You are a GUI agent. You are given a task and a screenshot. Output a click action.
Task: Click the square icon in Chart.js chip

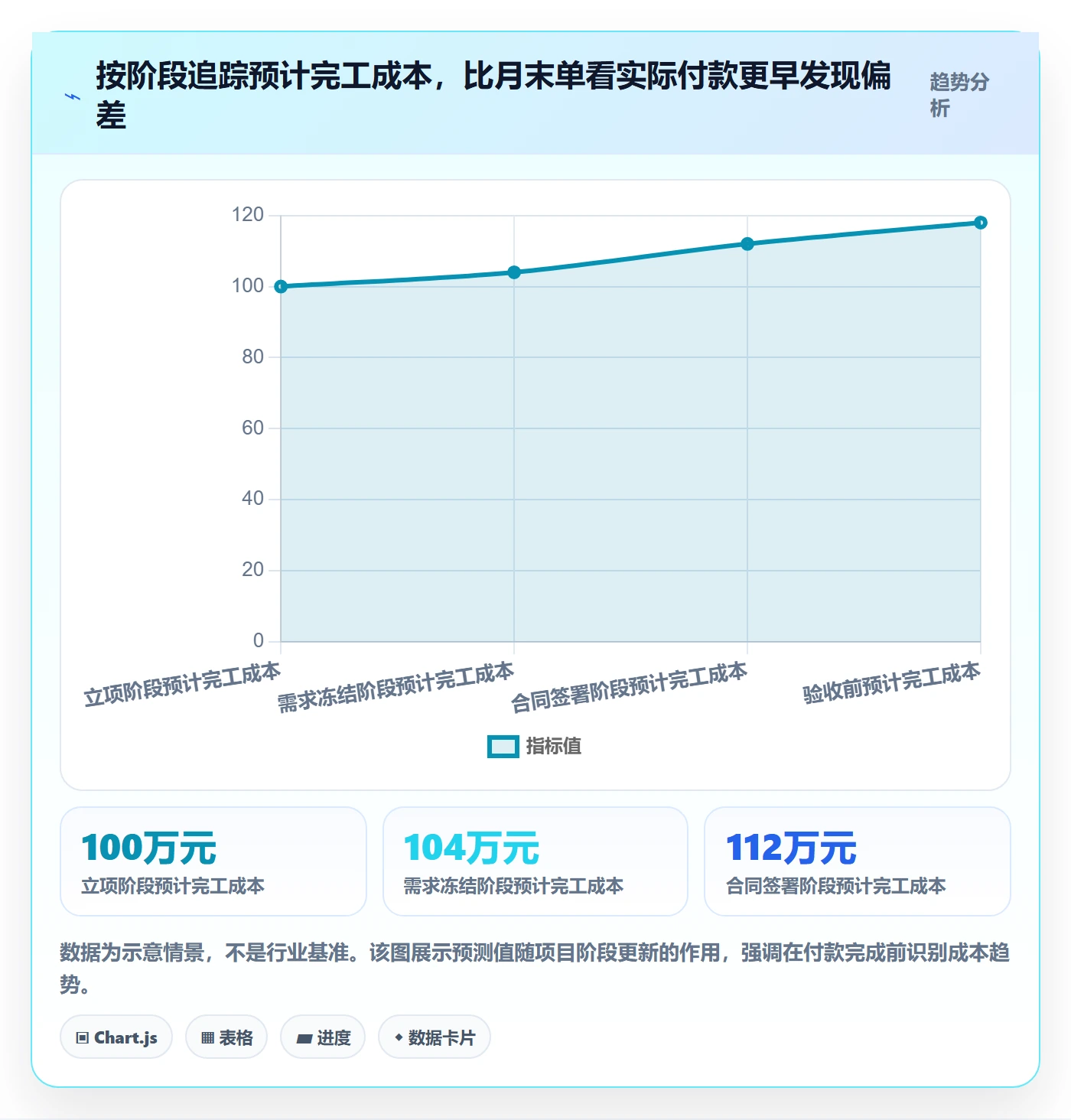coord(83,1038)
